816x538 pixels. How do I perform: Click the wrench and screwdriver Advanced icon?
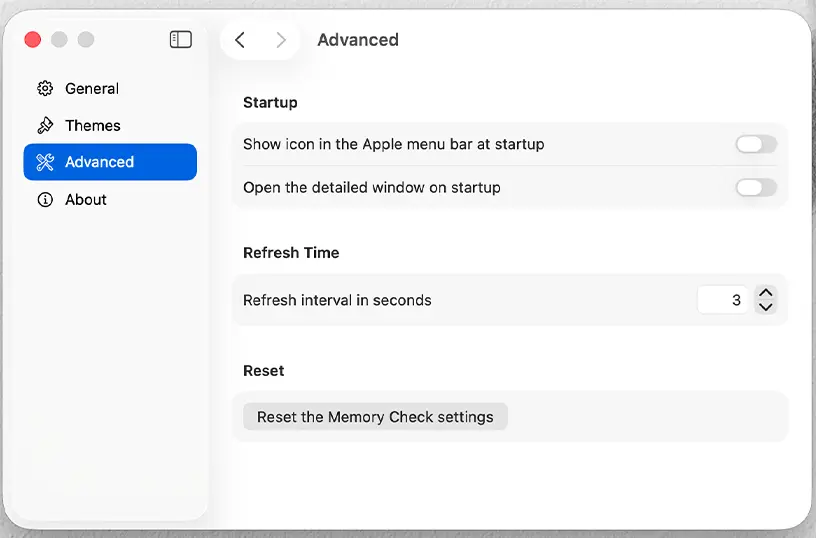tap(45, 162)
